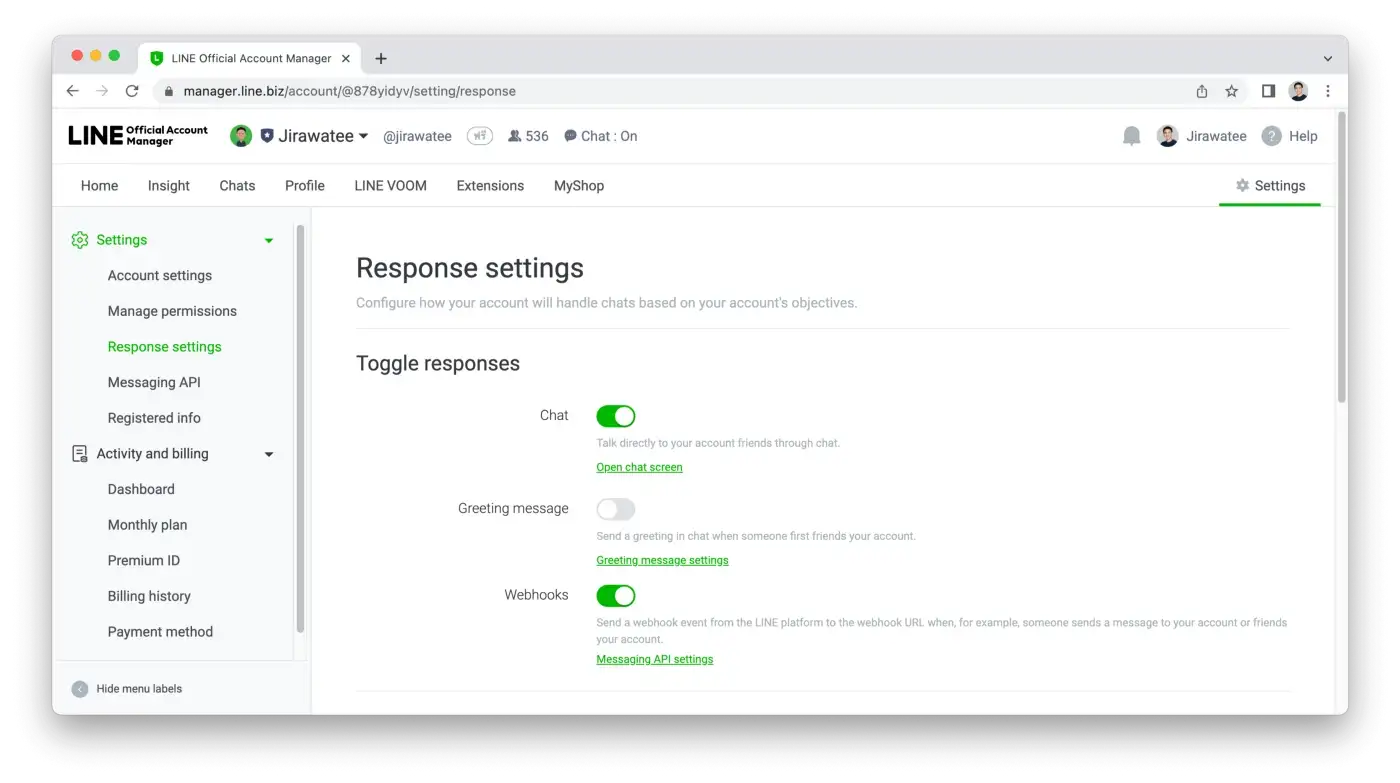
Task: Open a new tab with the plus button
Action: click(381, 58)
